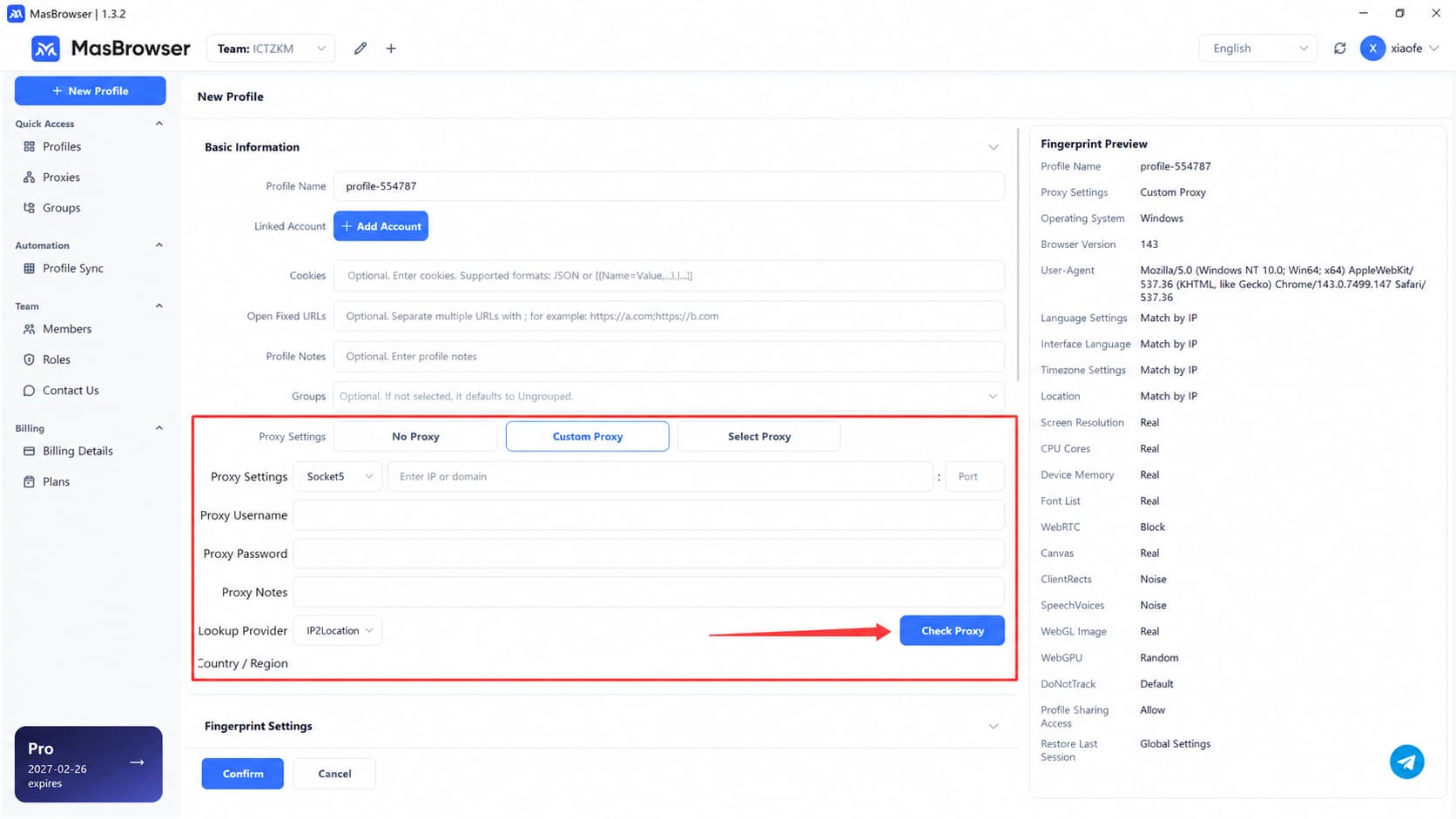Click the arrow on Pro plan card
Image resolution: width=1456 pixels, height=819 pixels.
click(x=137, y=762)
